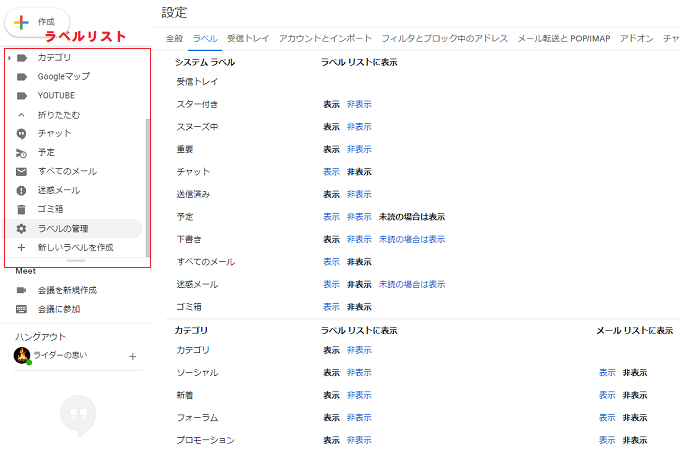Click the ライダーの思い profile avatar
680x449 pixels.
click(x=22, y=355)
